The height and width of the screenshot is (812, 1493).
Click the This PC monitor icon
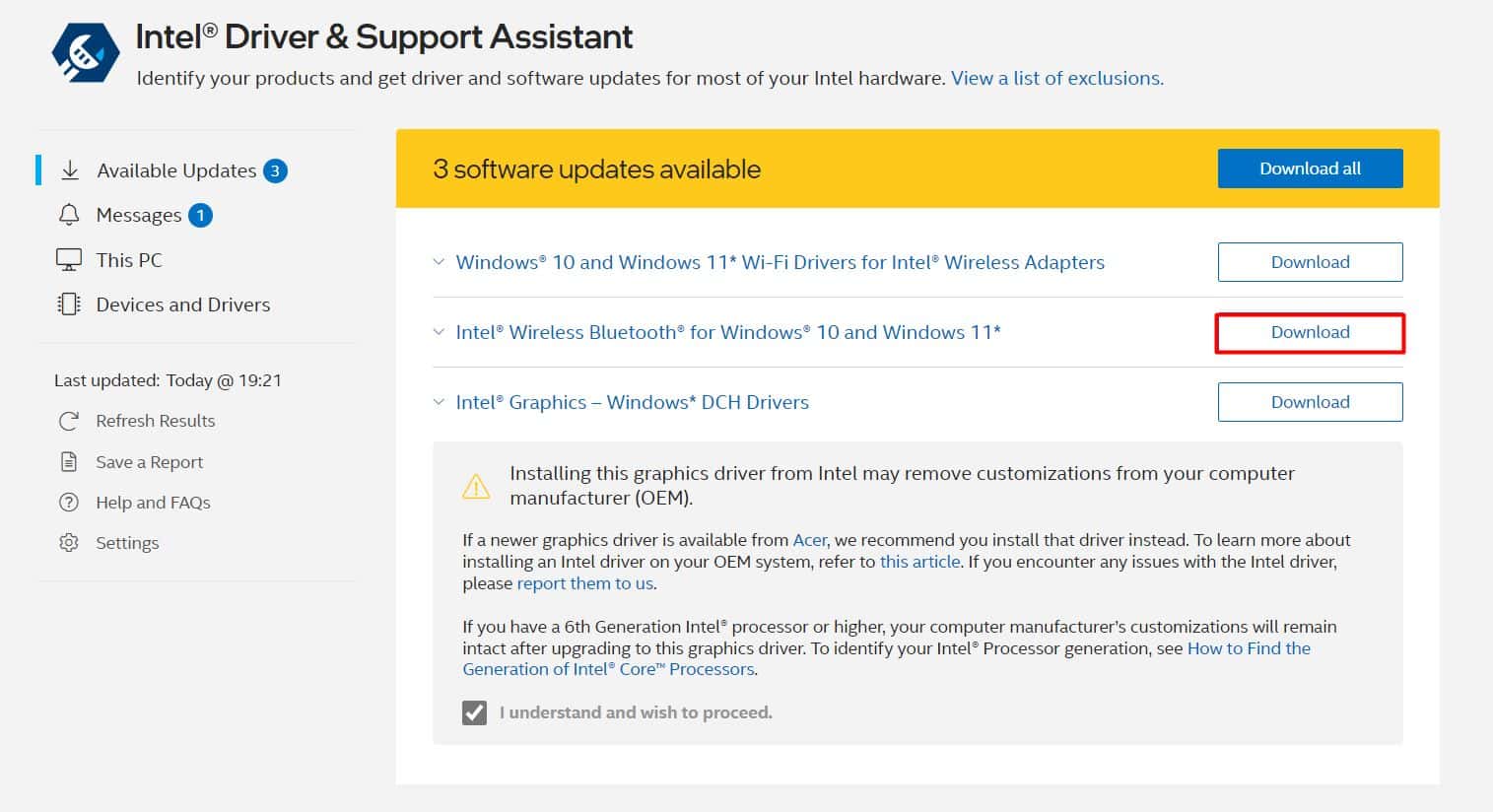click(x=69, y=260)
